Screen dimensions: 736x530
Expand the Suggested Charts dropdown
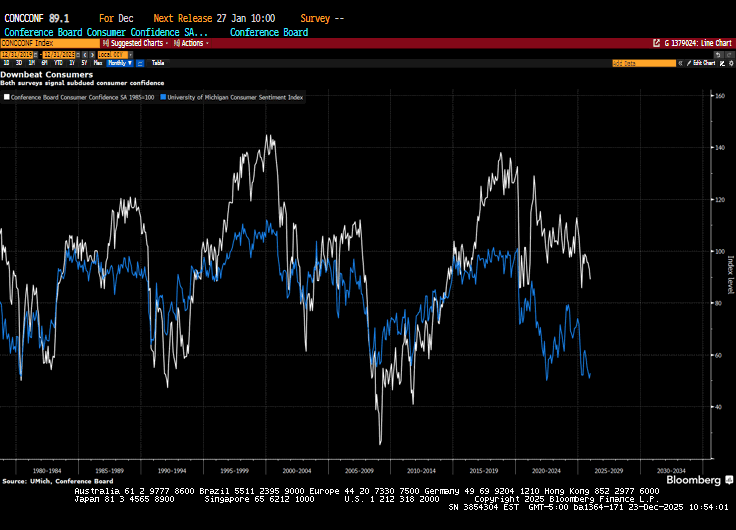136,44
